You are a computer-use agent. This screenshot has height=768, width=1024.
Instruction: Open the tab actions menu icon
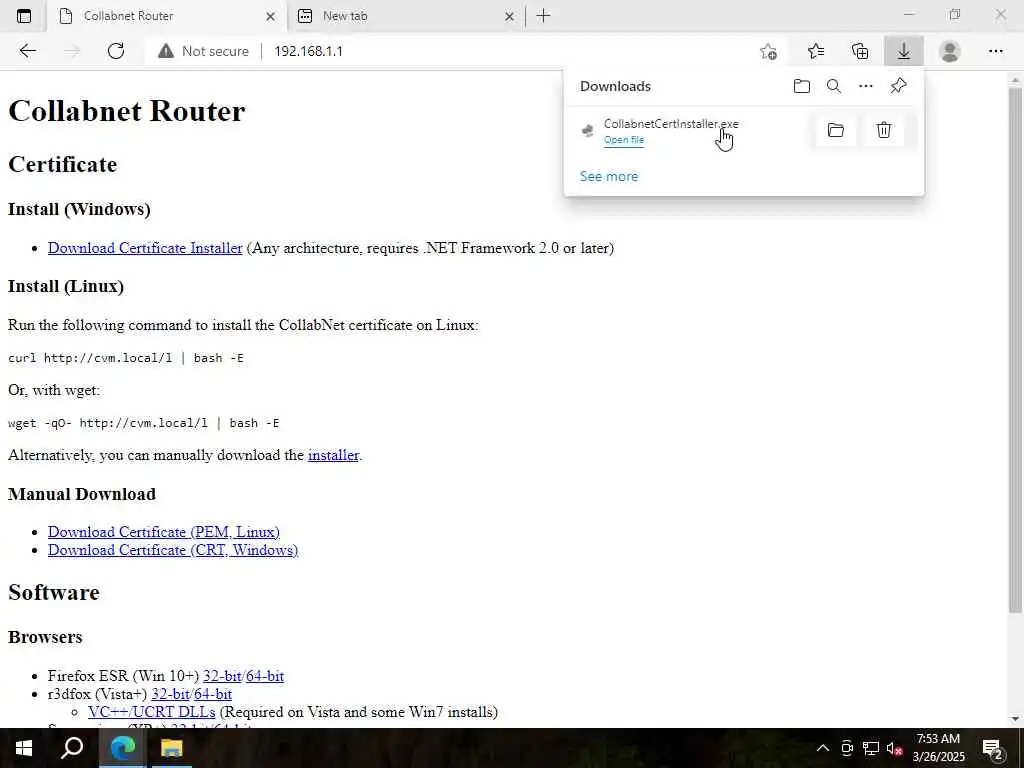click(24, 16)
